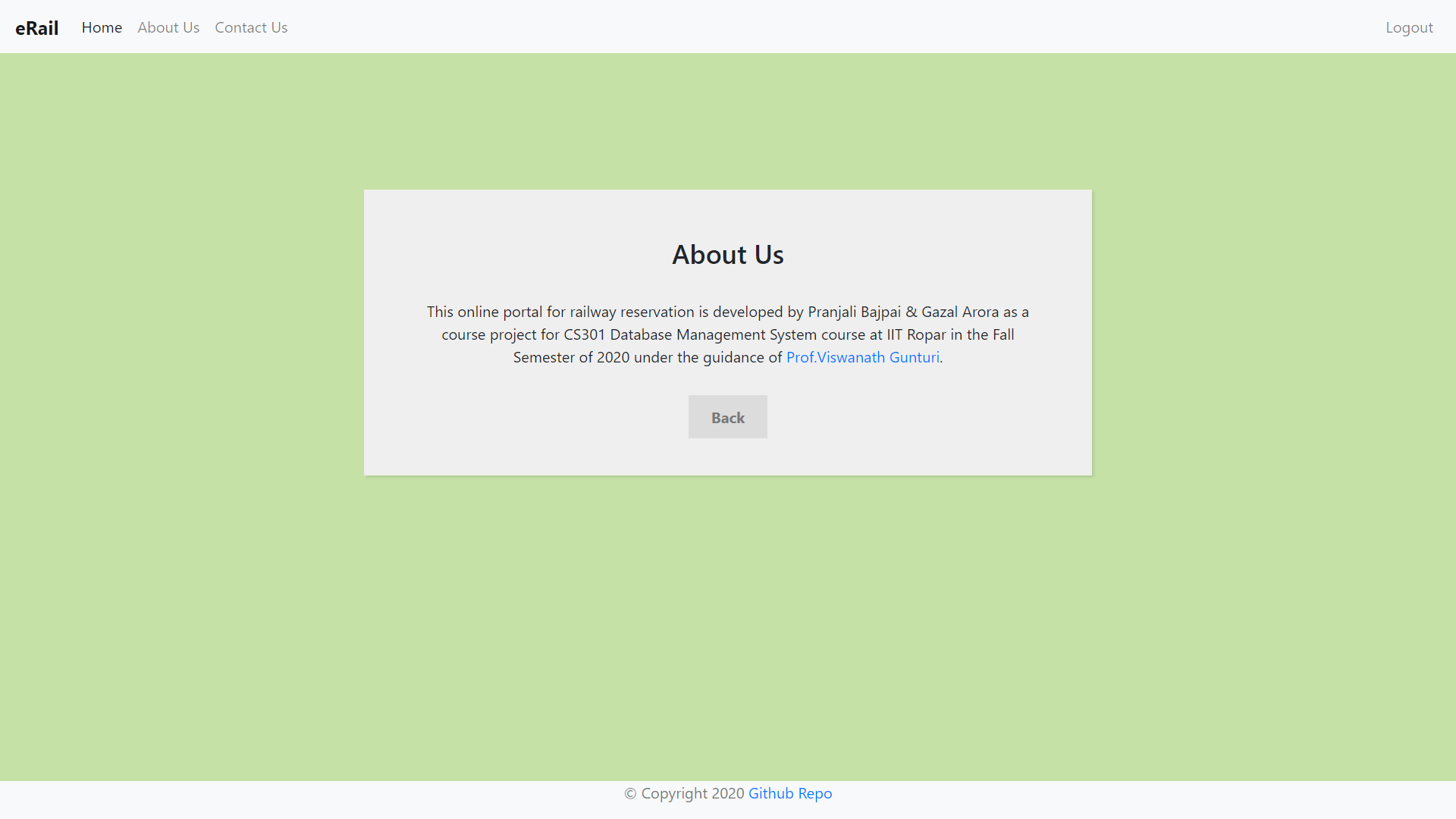Click the names Pranjali Bajpai text
Image resolution: width=1456 pixels, height=819 pixels.
(x=854, y=312)
